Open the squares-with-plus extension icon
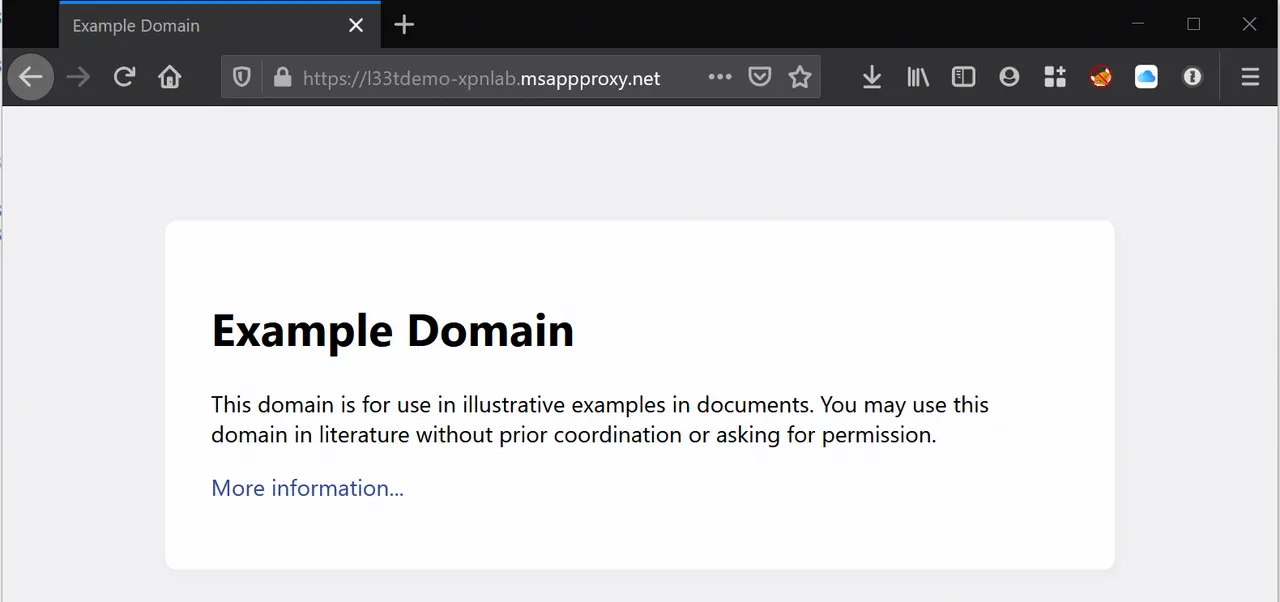Image resolution: width=1280 pixels, height=602 pixels. pyautogui.click(x=1055, y=77)
